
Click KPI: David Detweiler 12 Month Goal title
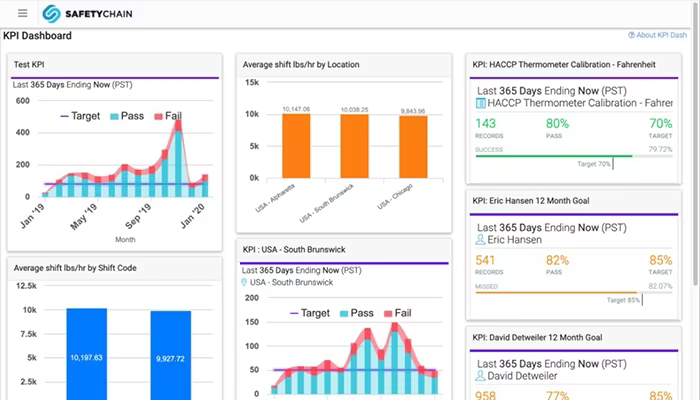pyautogui.click(x=537, y=338)
